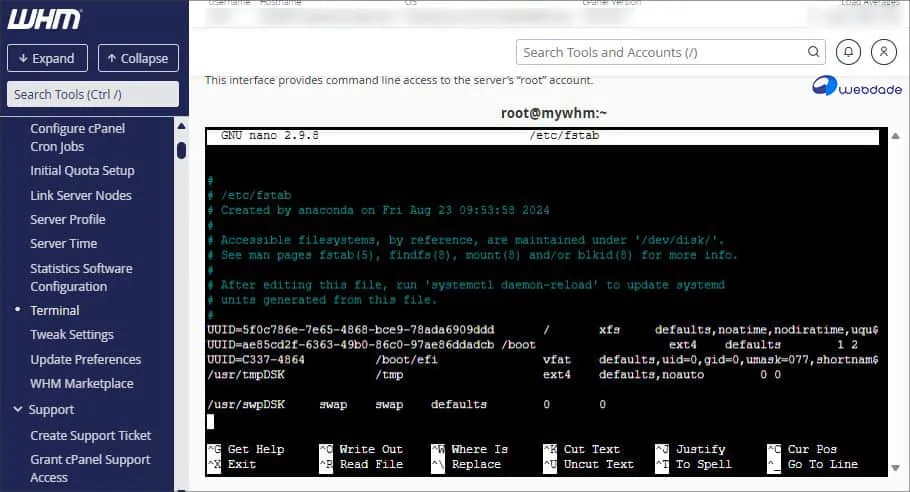This screenshot has width=910, height=492.
Task: Open Tweak Settings
Action: click(71, 334)
